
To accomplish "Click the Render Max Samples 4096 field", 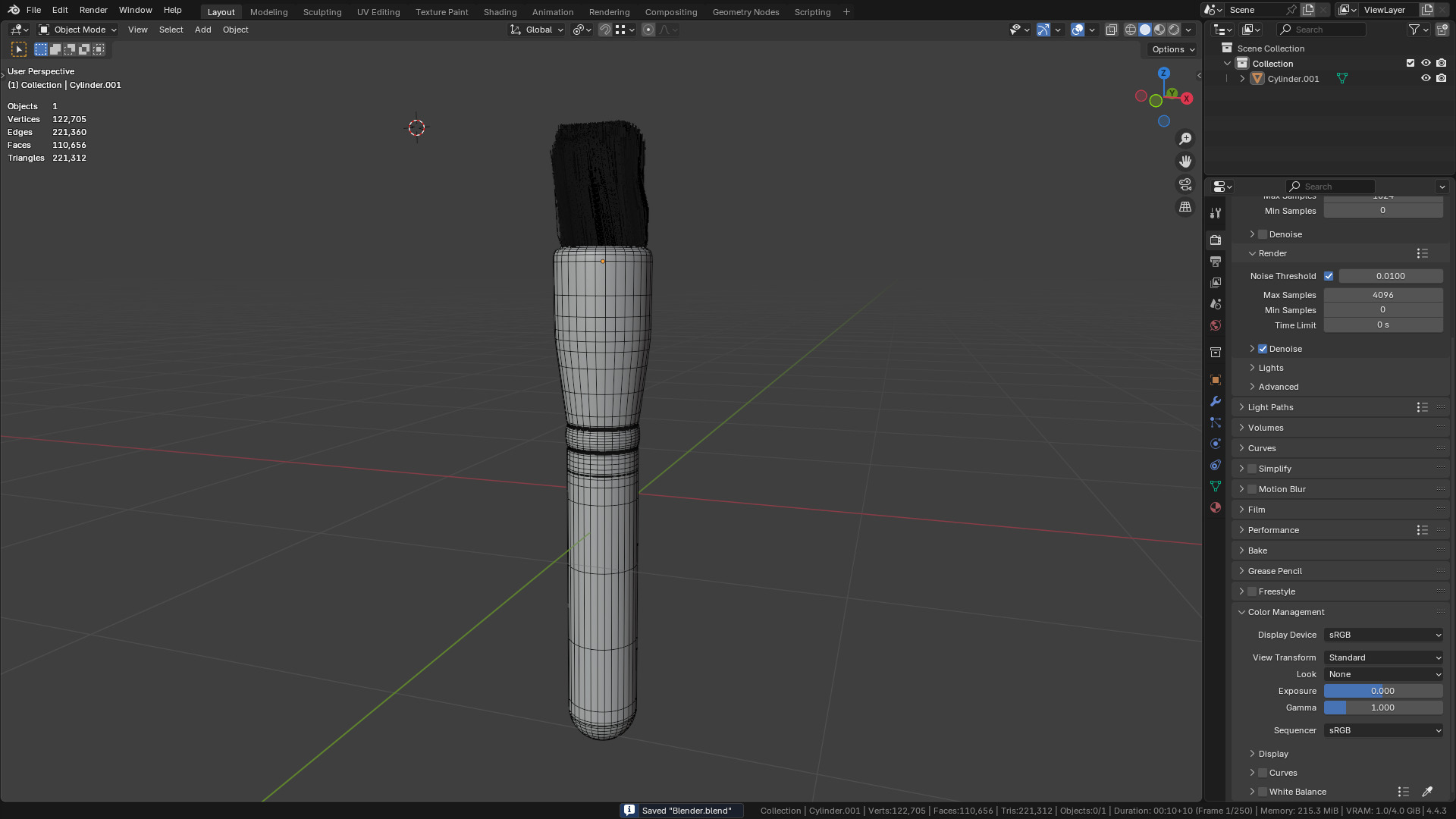I will click(1384, 295).
